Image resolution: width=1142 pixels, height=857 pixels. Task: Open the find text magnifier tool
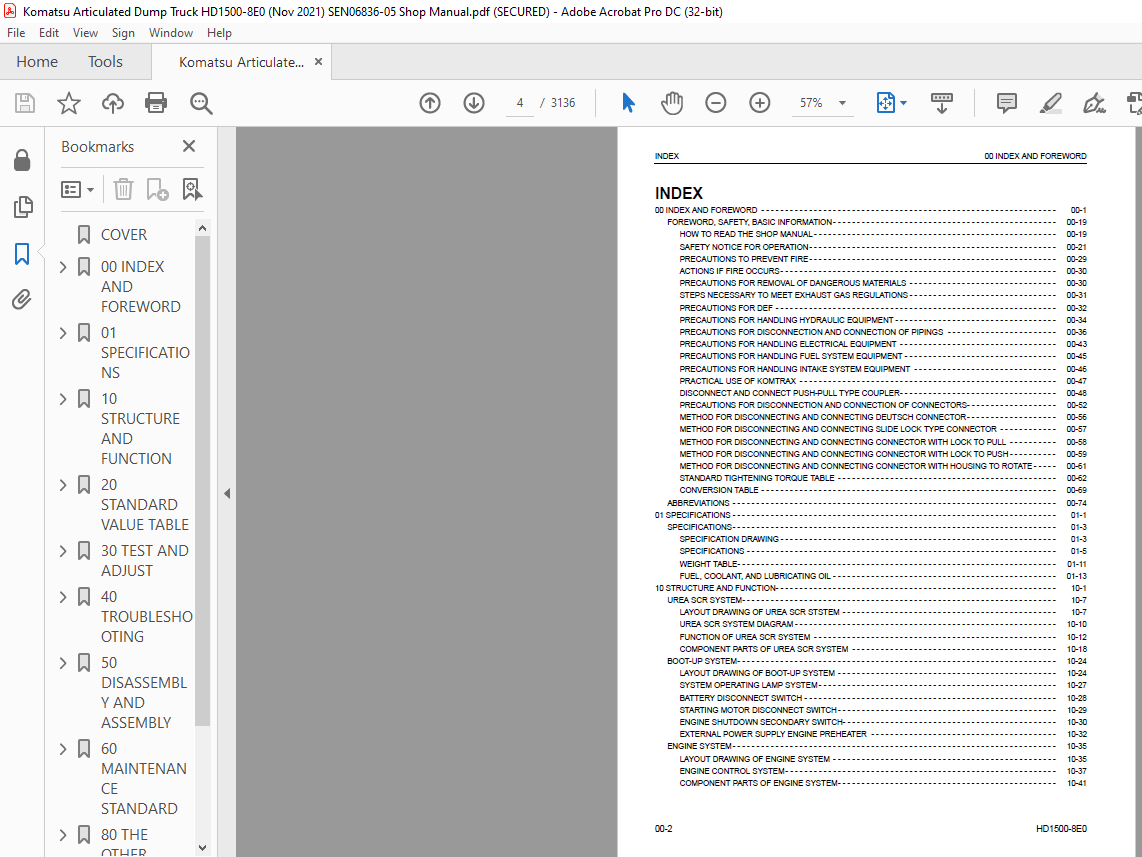pos(201,103)
